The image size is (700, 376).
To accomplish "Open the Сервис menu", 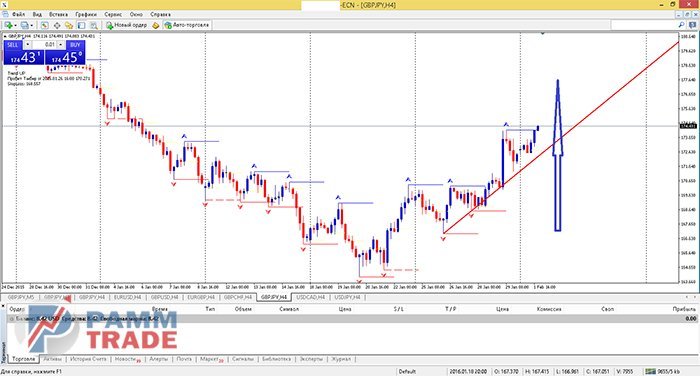I will 113,14.
